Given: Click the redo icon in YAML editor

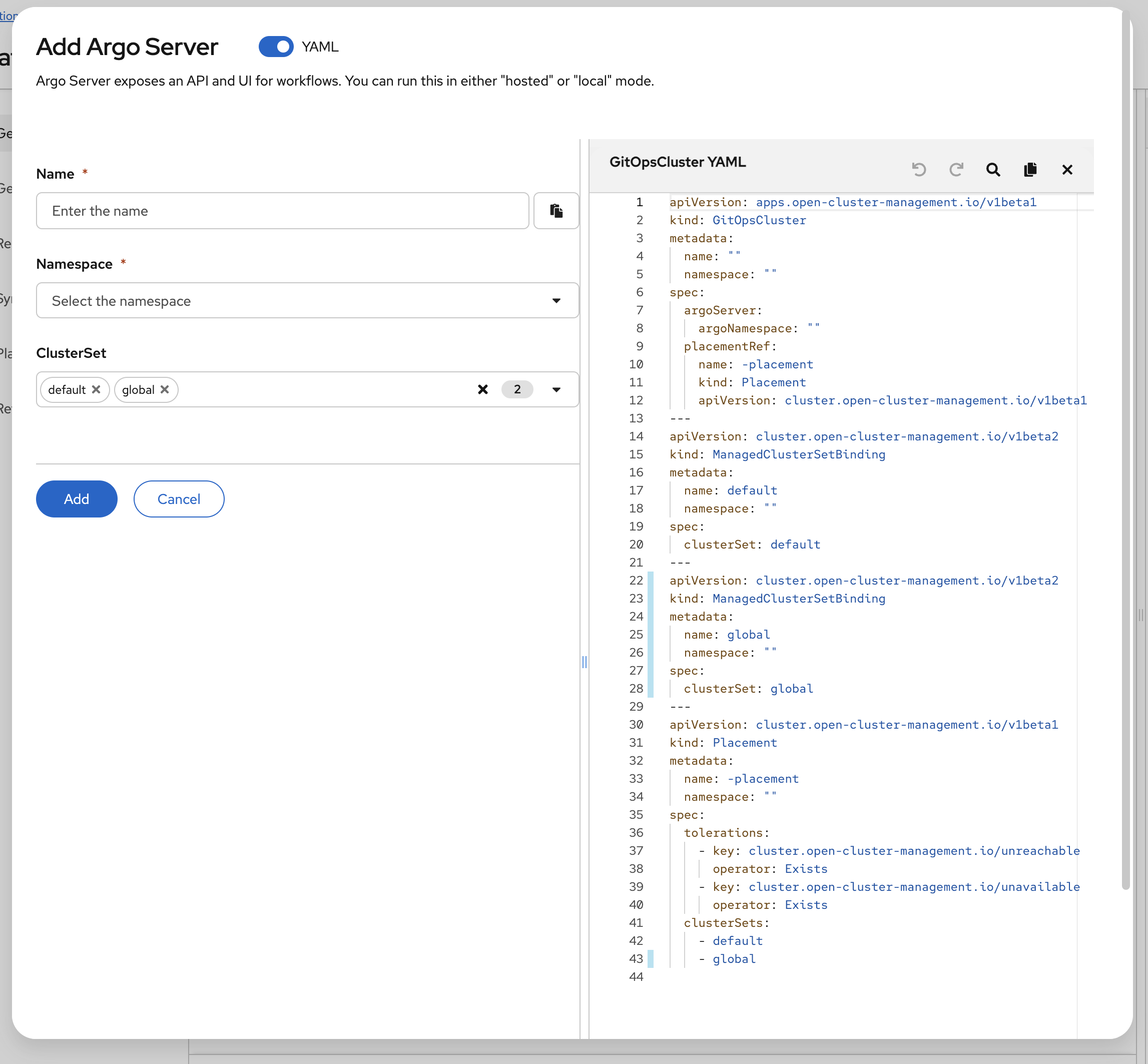Looking at the screenshot, I should pyautogui.click(x=956, y=169).
